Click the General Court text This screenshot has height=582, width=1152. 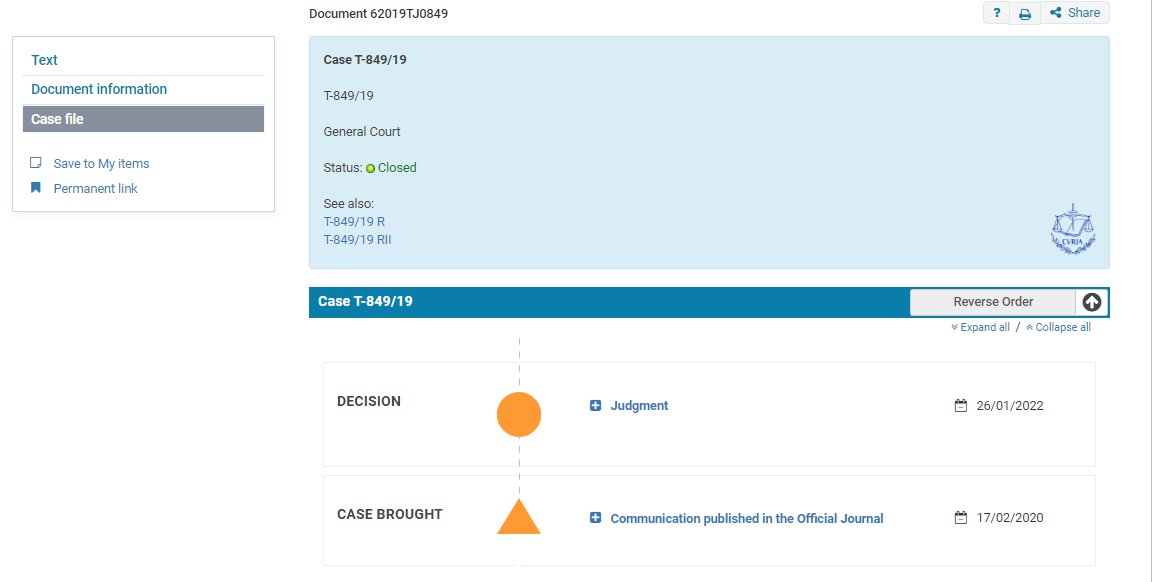coord(362,132)
